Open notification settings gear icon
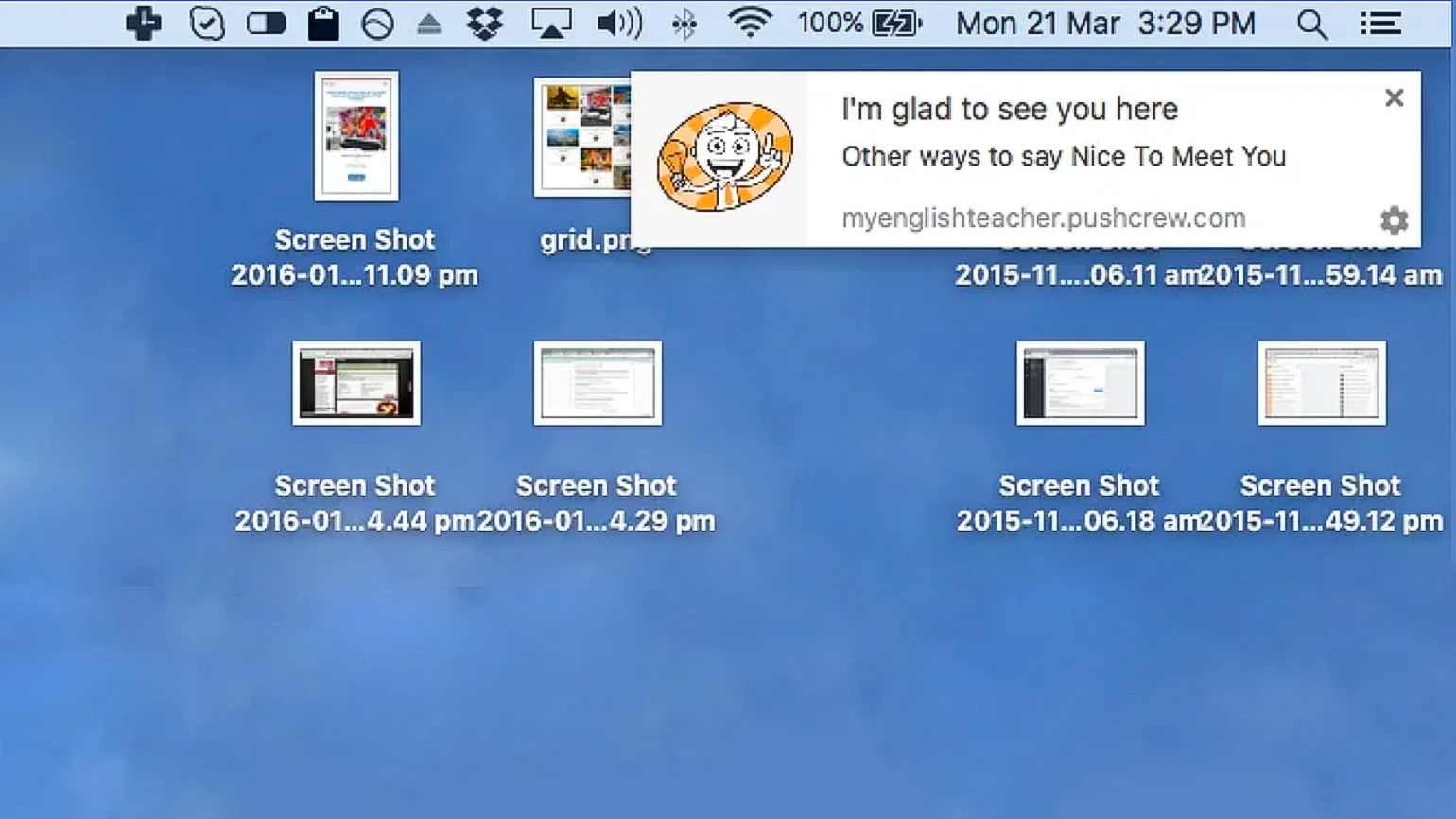The image size is (1456, 819). pyautogui.click(x=1394, y=220)
